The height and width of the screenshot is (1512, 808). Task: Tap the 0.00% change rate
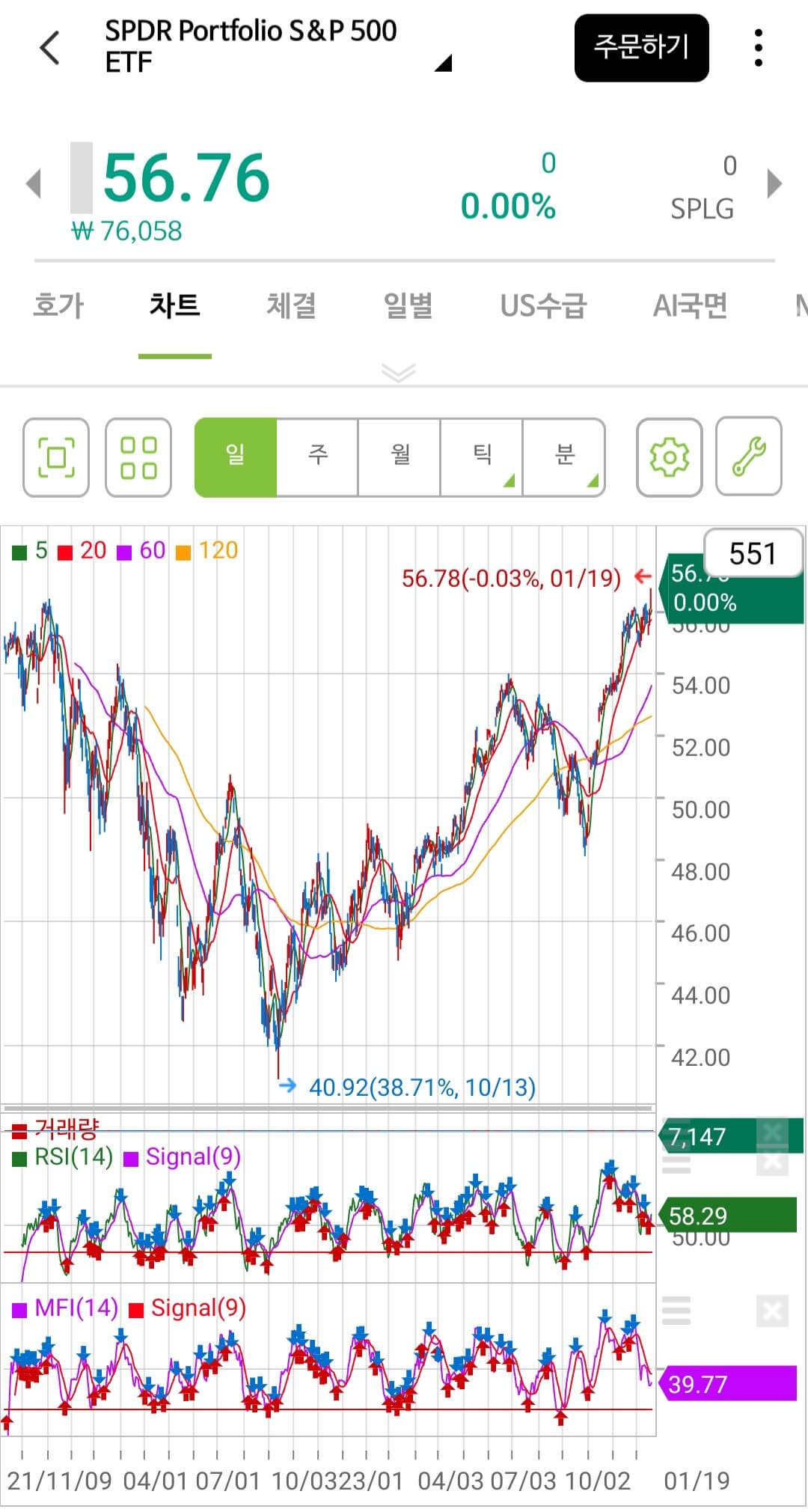[x=508, y=206]
